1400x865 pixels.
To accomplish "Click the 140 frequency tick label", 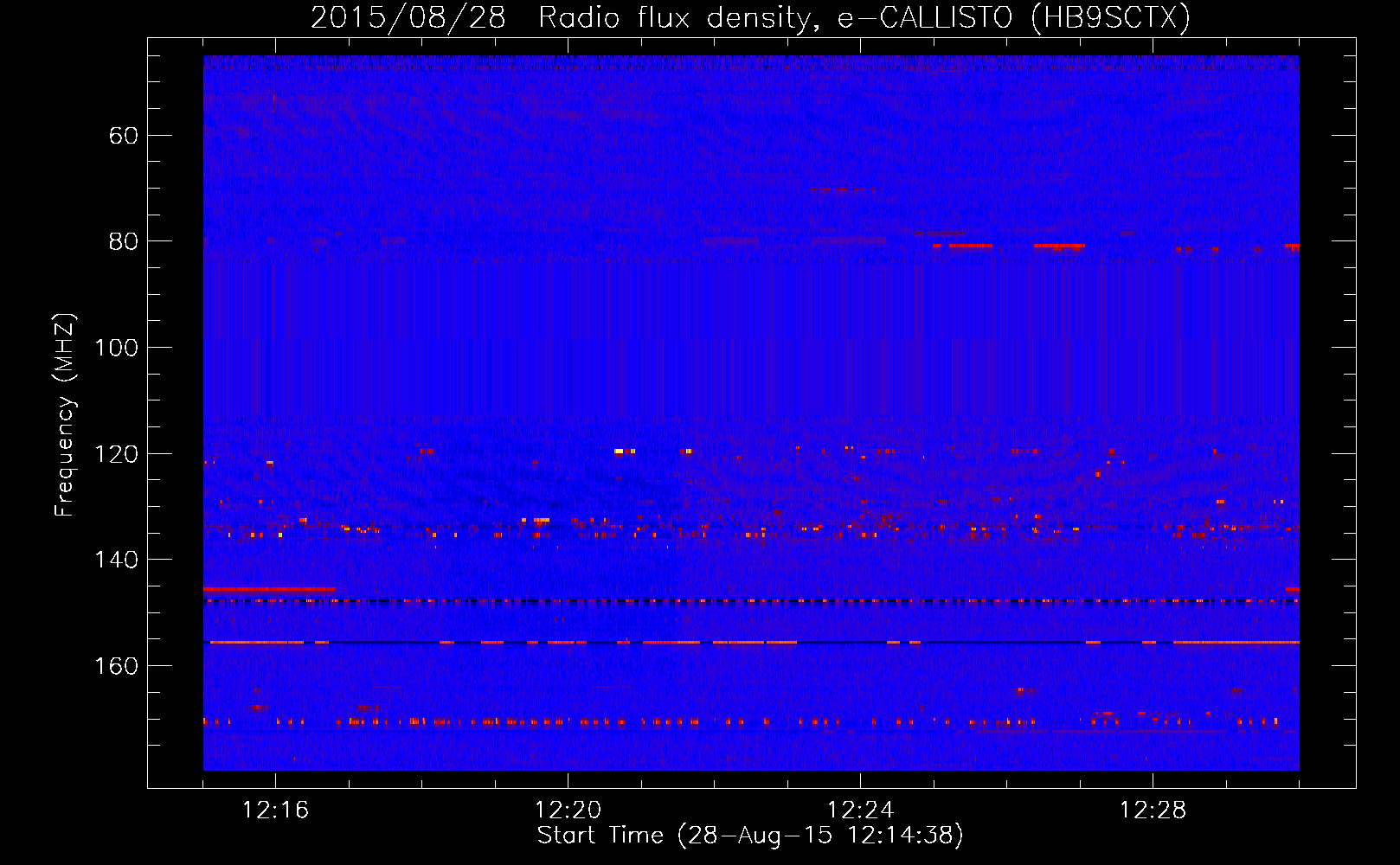I will pos(116,560).
